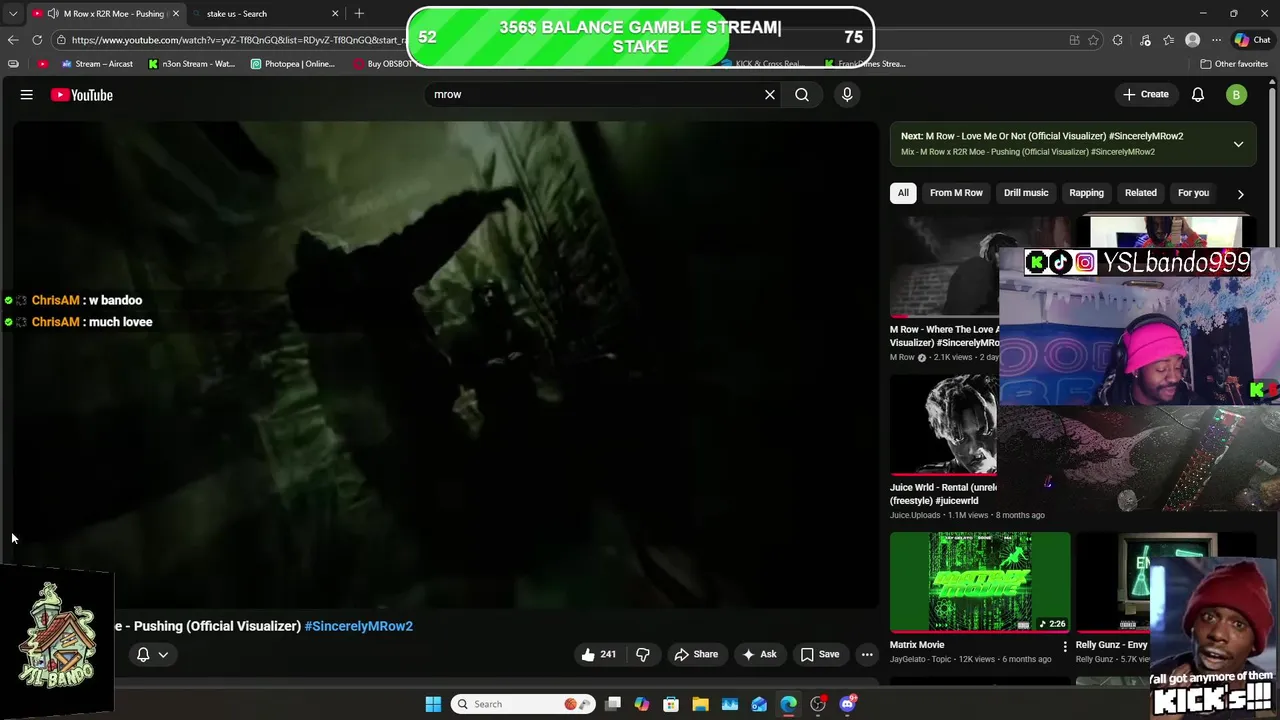Open options for Matrix Movie video
The image size is (1280, 720).
1065,646
